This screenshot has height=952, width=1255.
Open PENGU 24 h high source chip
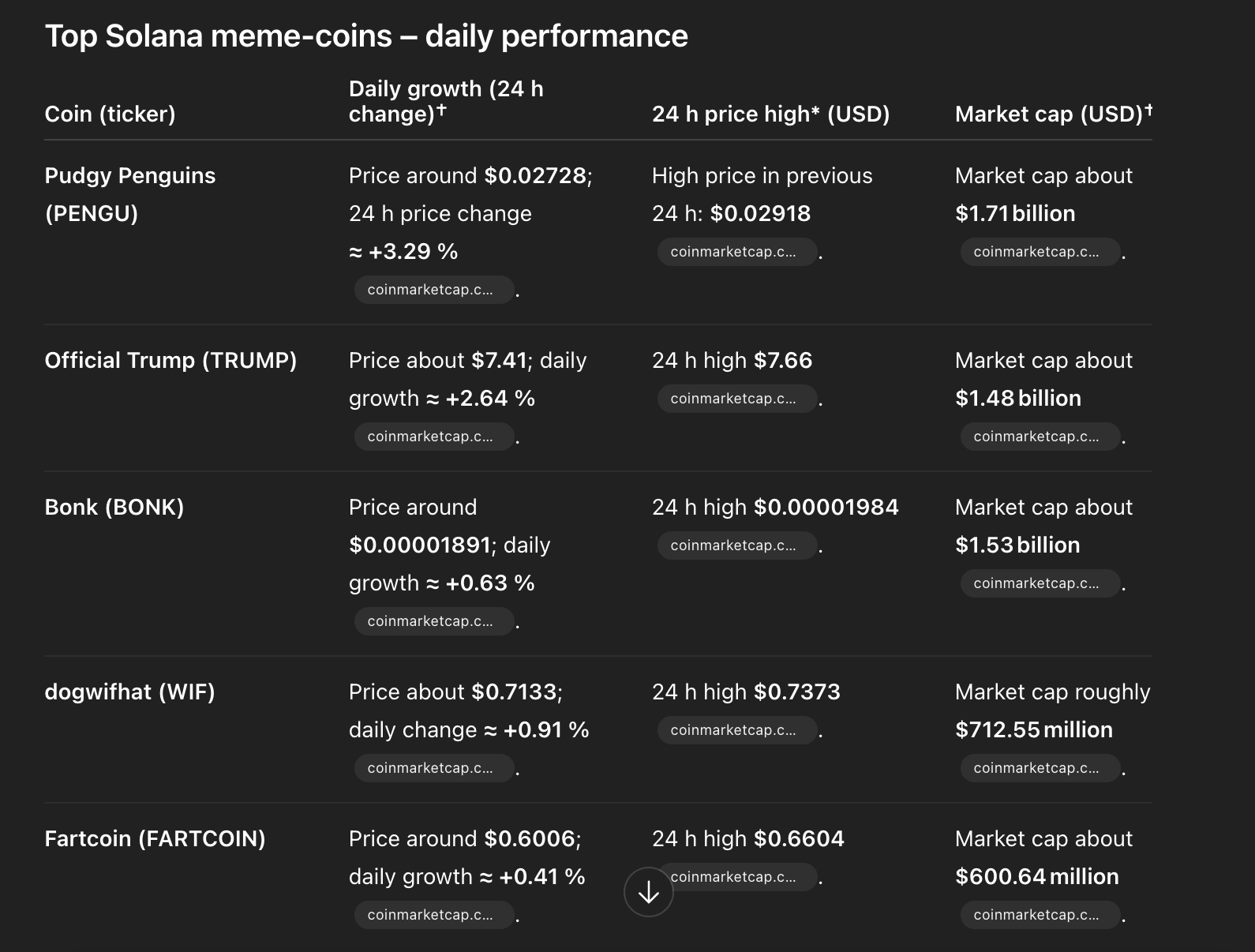[736, 252]
